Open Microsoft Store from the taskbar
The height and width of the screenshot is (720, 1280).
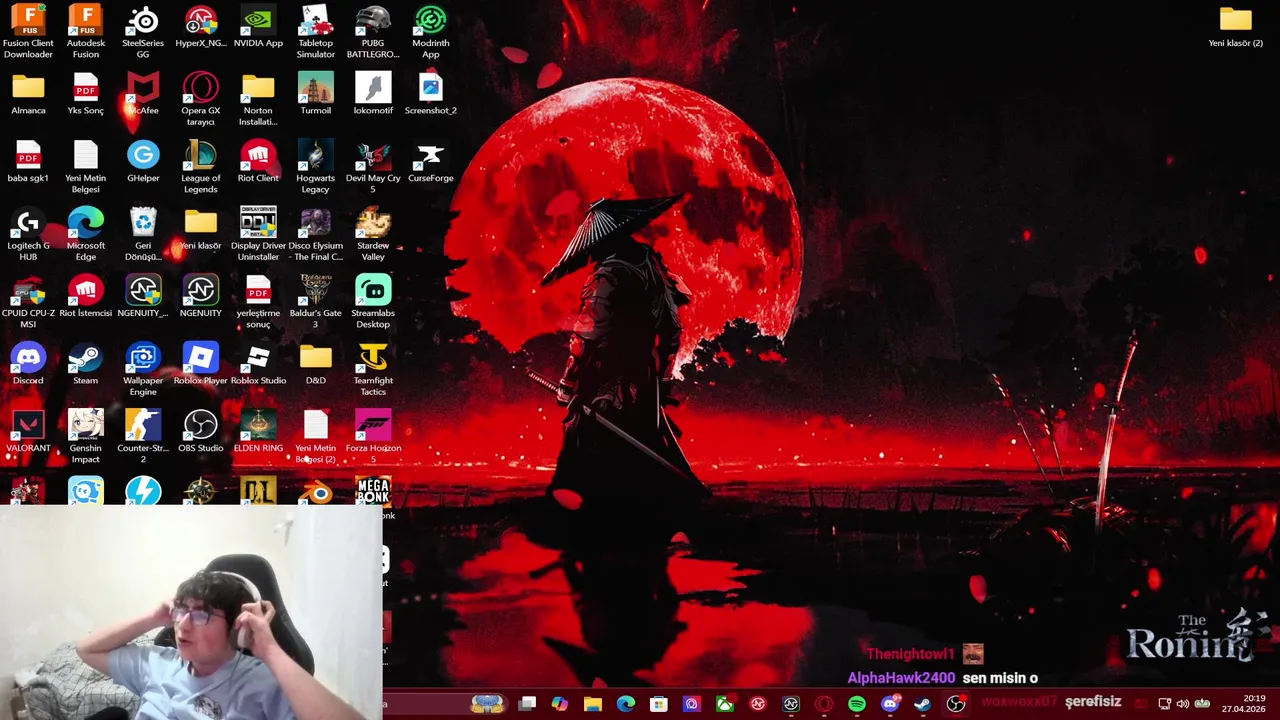pos(659,704)
